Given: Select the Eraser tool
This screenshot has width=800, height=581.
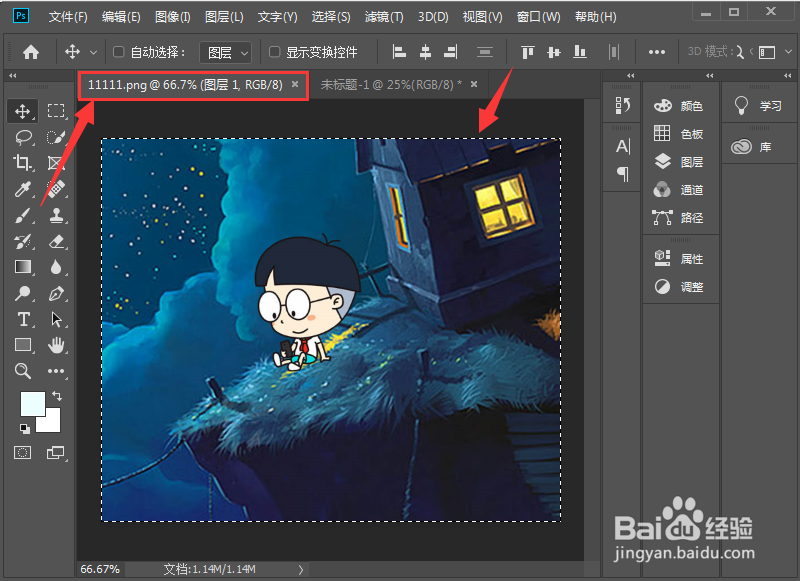Looking at the screenshot, I should coord(56,241).
